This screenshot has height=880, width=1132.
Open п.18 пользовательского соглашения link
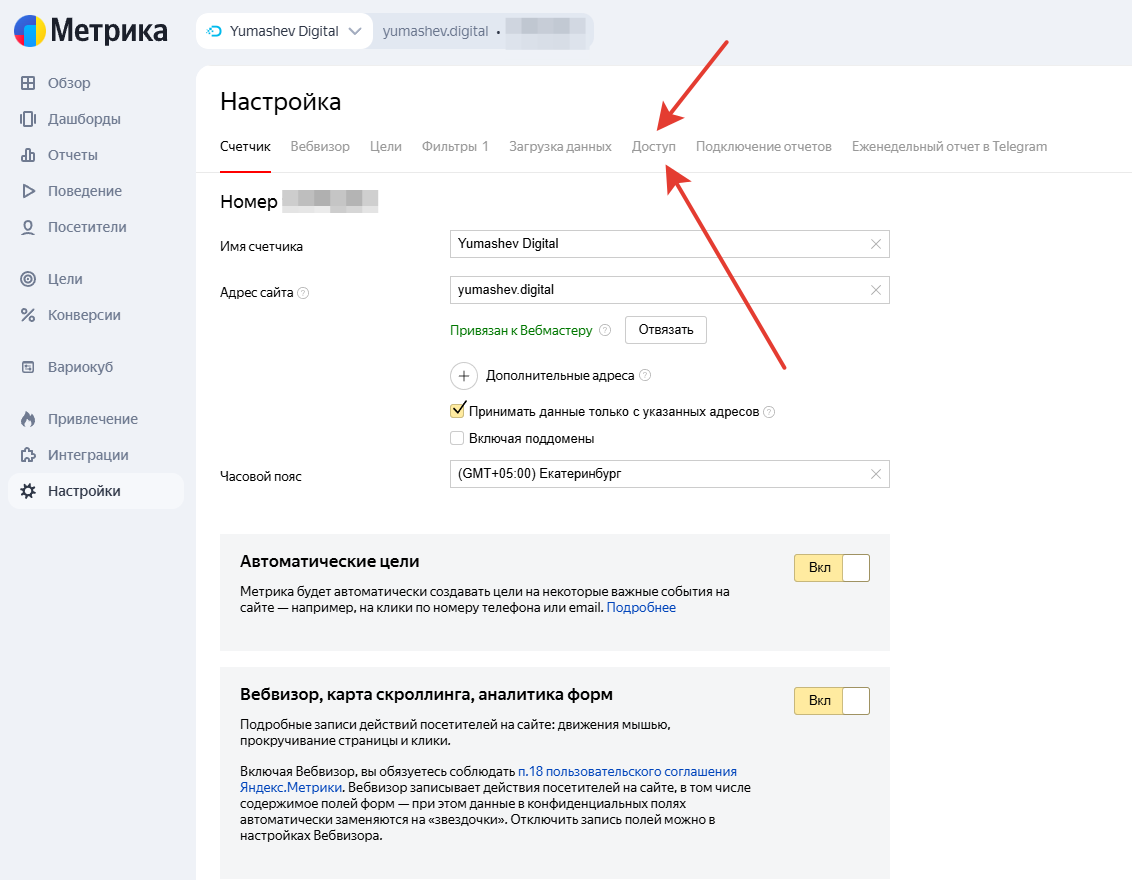pyautogui.click(x=627, y=772)
